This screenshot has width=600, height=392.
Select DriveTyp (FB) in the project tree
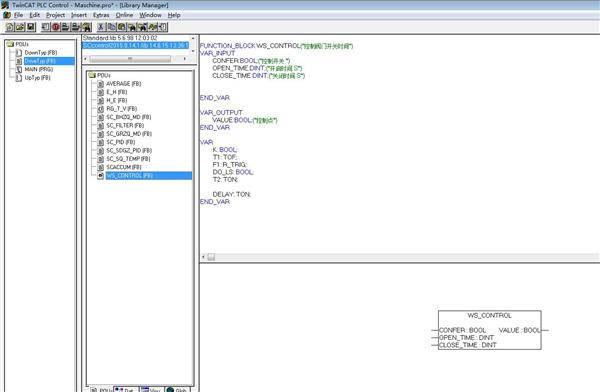[49, 61]
